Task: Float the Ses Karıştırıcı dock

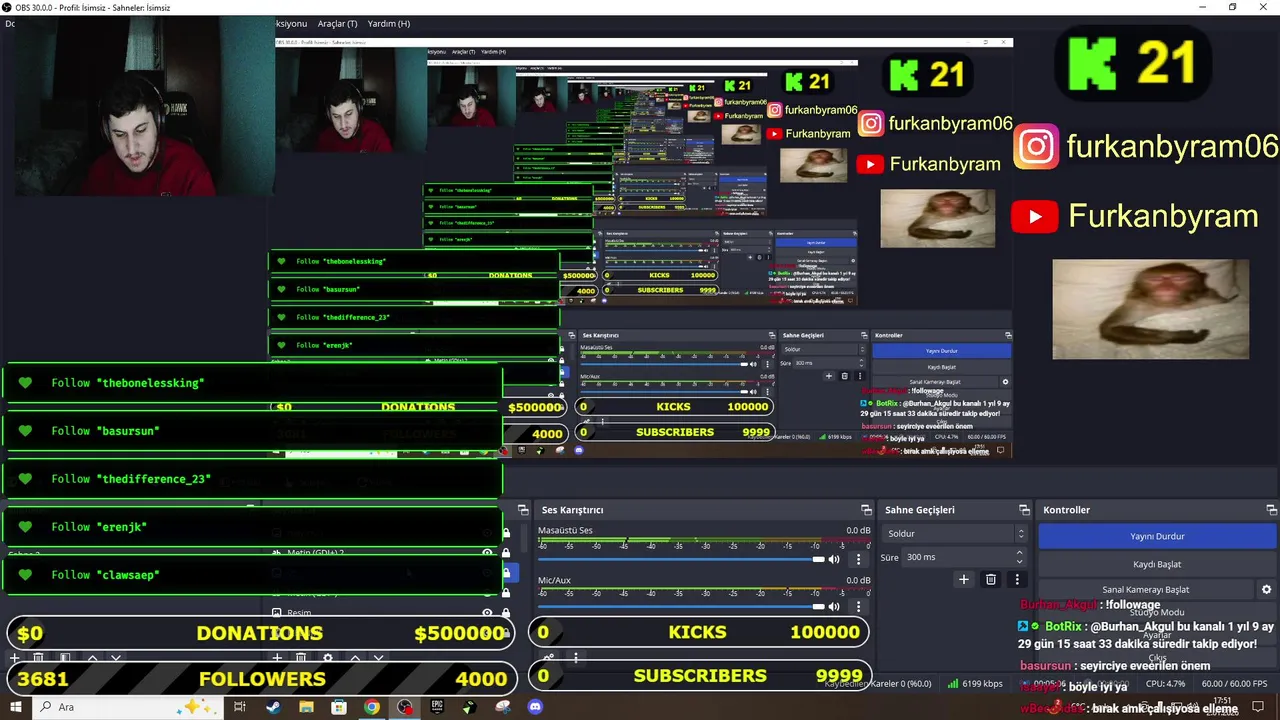Action: (866, 510)
